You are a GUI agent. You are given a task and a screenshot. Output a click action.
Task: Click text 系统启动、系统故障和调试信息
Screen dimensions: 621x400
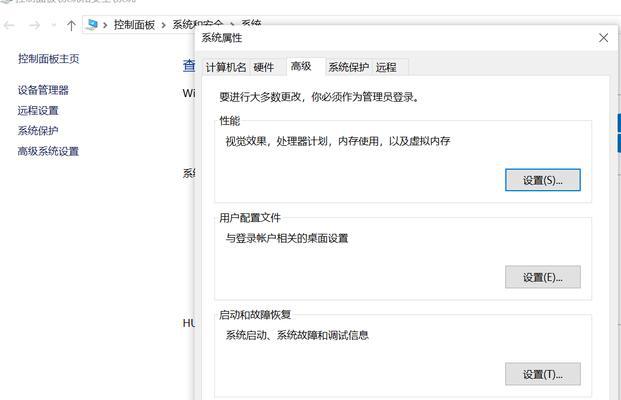coord(297,335)
